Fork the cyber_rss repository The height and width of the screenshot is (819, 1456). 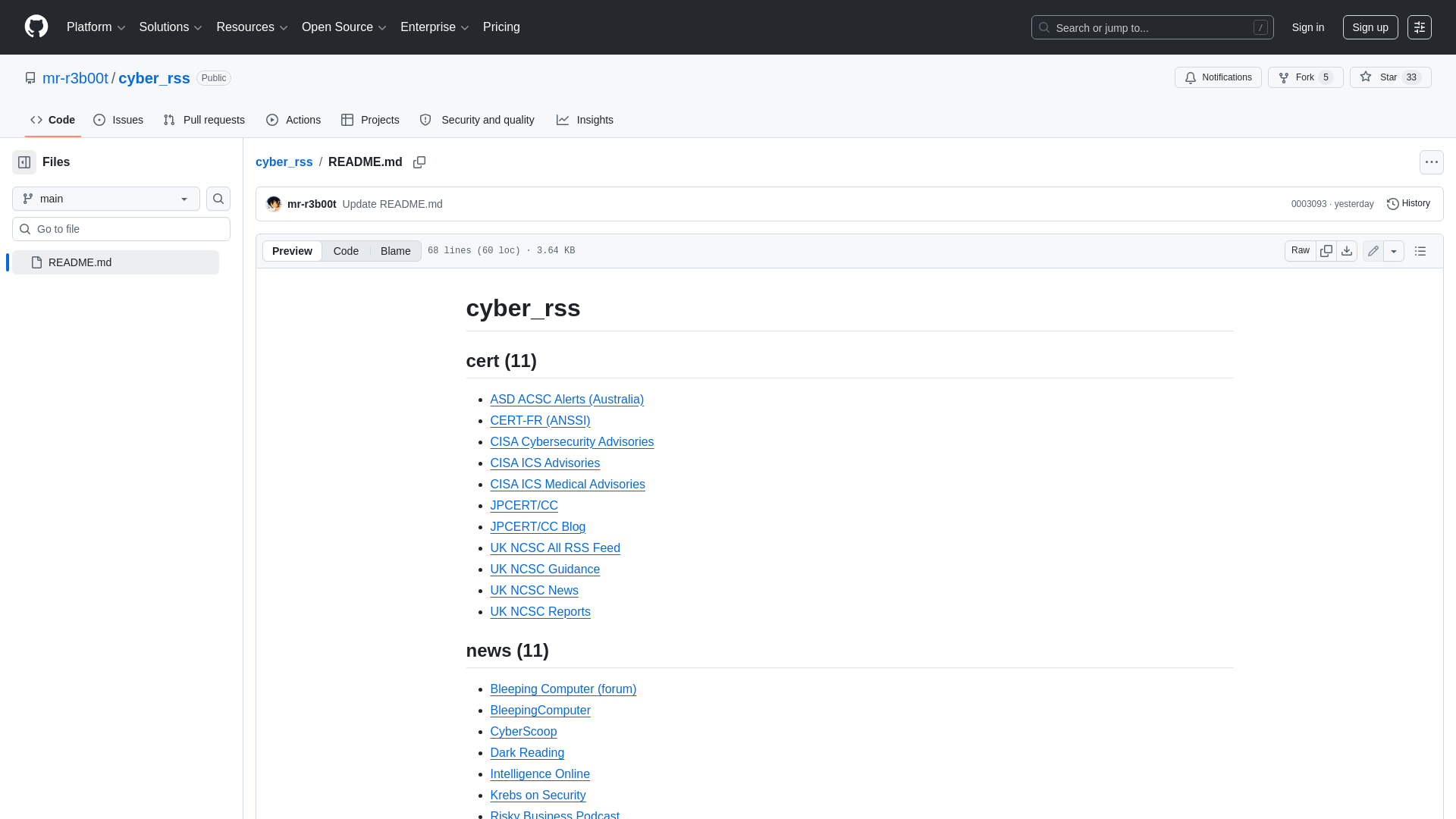click(1305, 77)
